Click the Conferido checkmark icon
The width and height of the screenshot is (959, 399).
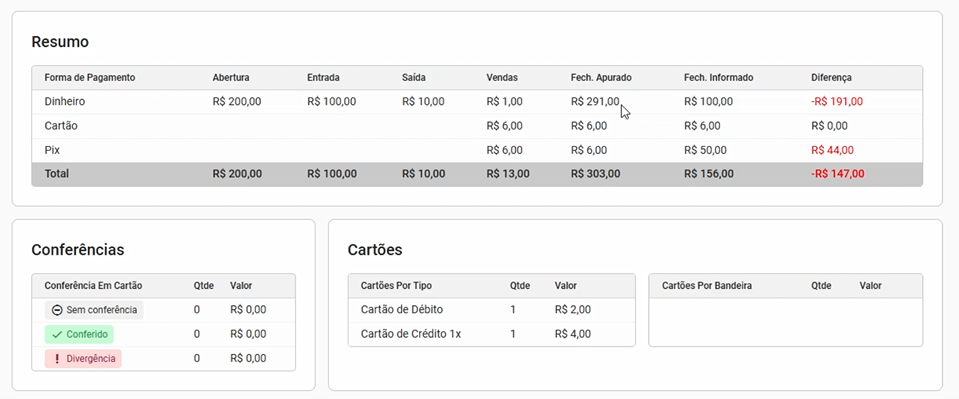[57, 335]
